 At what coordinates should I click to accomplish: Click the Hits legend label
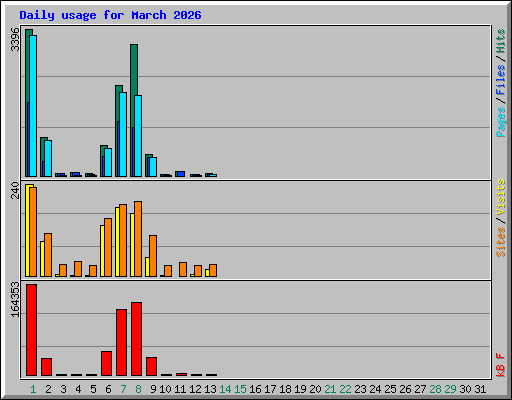[x=501, y=41]
